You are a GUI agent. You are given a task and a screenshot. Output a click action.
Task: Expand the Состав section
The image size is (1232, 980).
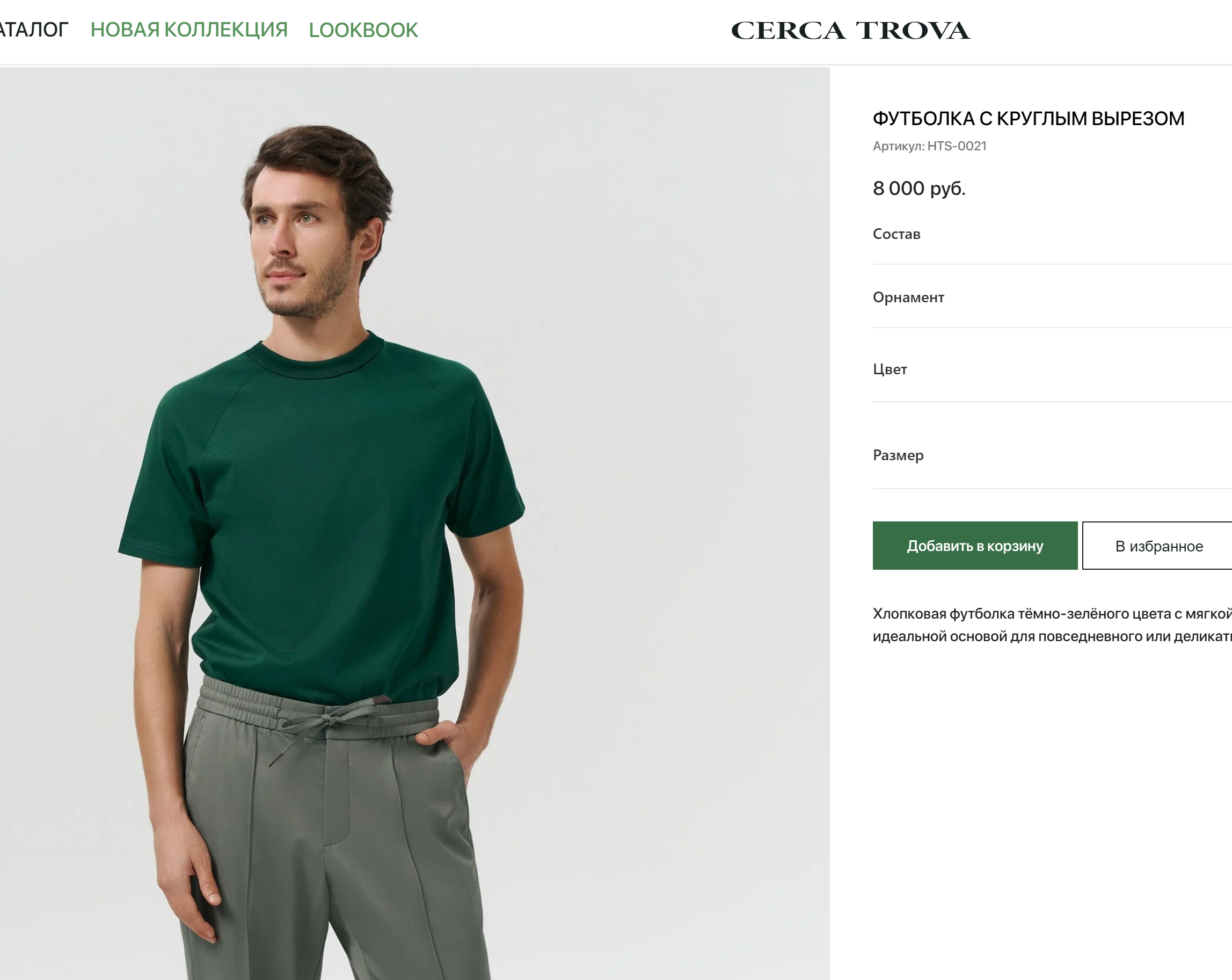click(x=1052, y=234)
